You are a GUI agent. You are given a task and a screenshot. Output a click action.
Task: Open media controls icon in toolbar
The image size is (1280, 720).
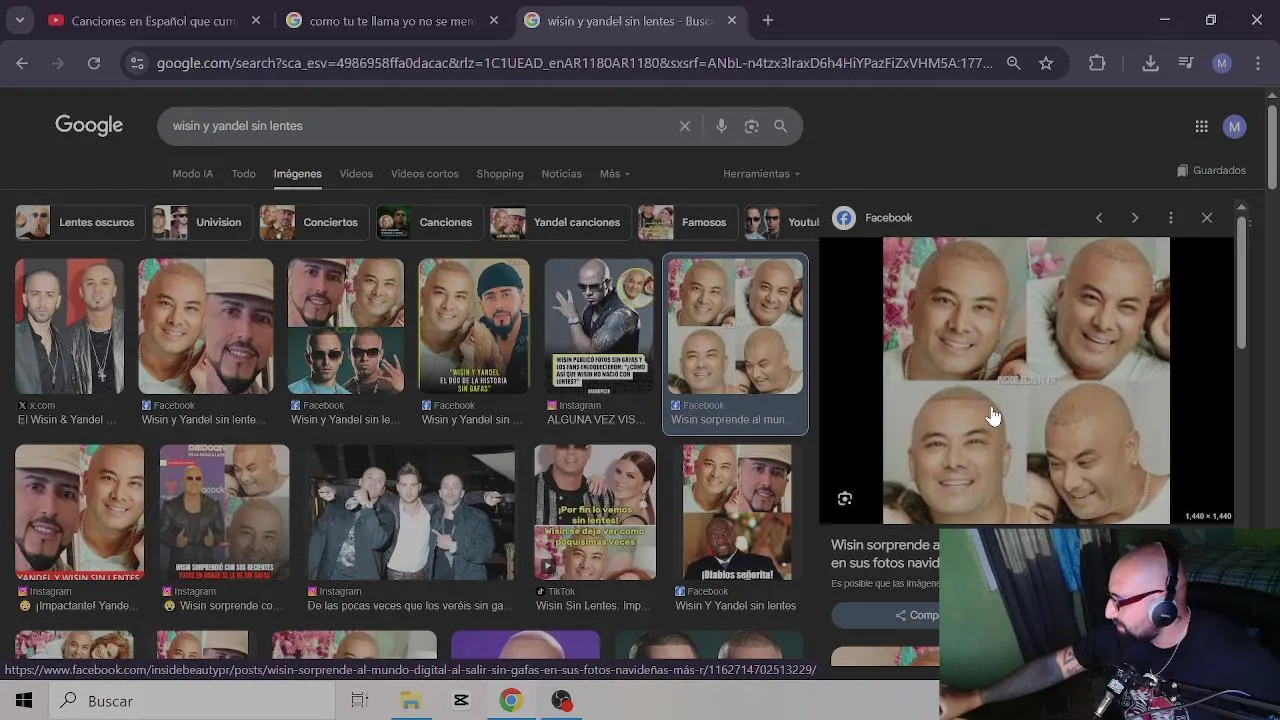point(1186,63)
